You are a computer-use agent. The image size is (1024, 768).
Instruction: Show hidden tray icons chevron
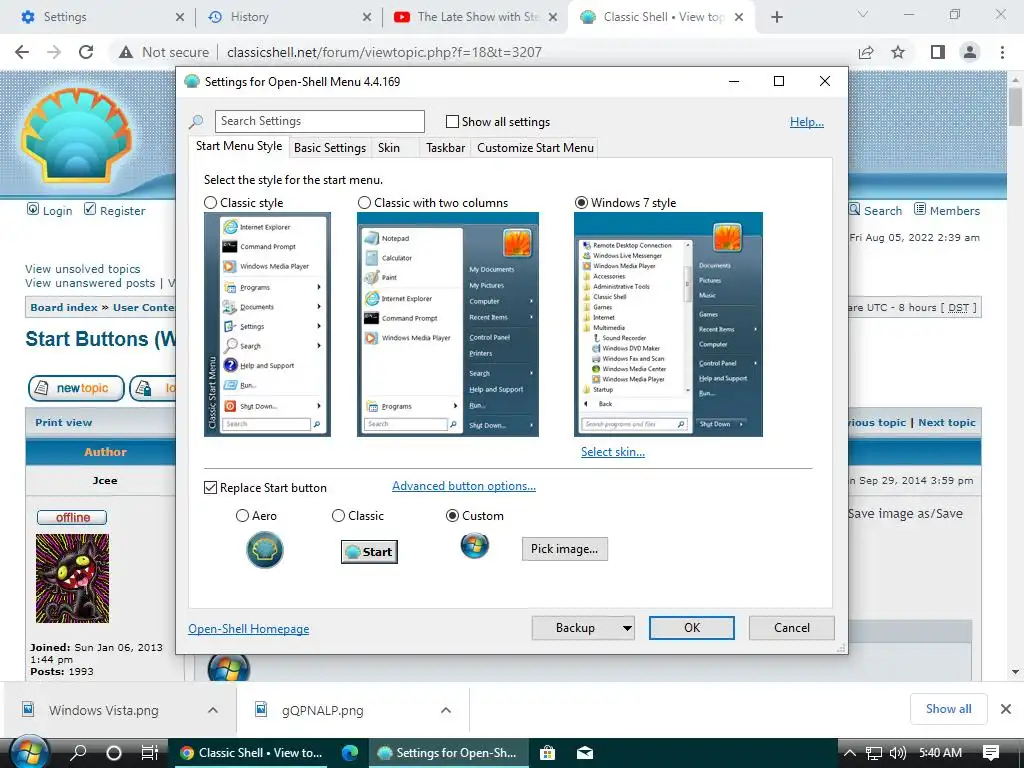click(x=849, y=752)
